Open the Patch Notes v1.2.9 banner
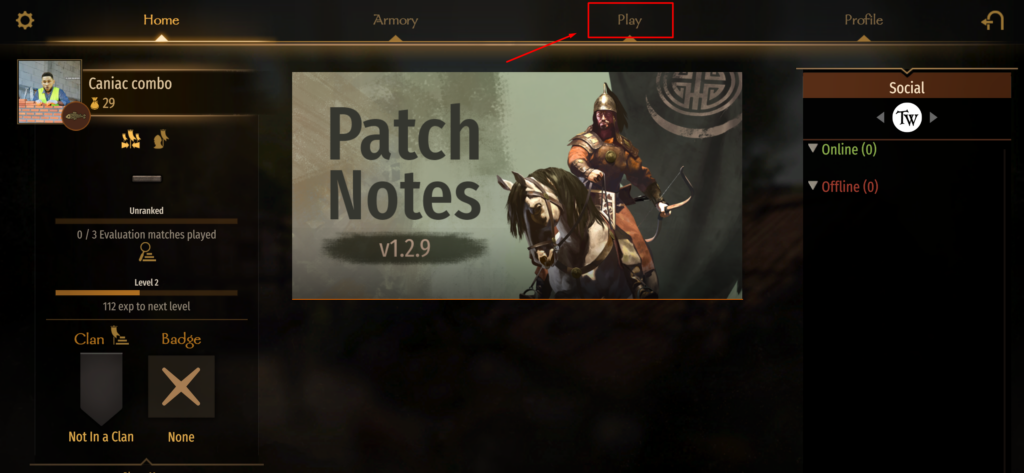 [517, 186]
